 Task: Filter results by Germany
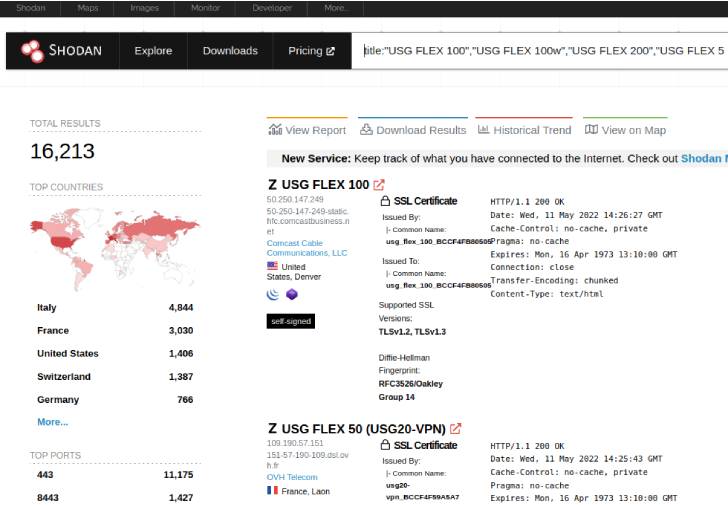point(115,399)
